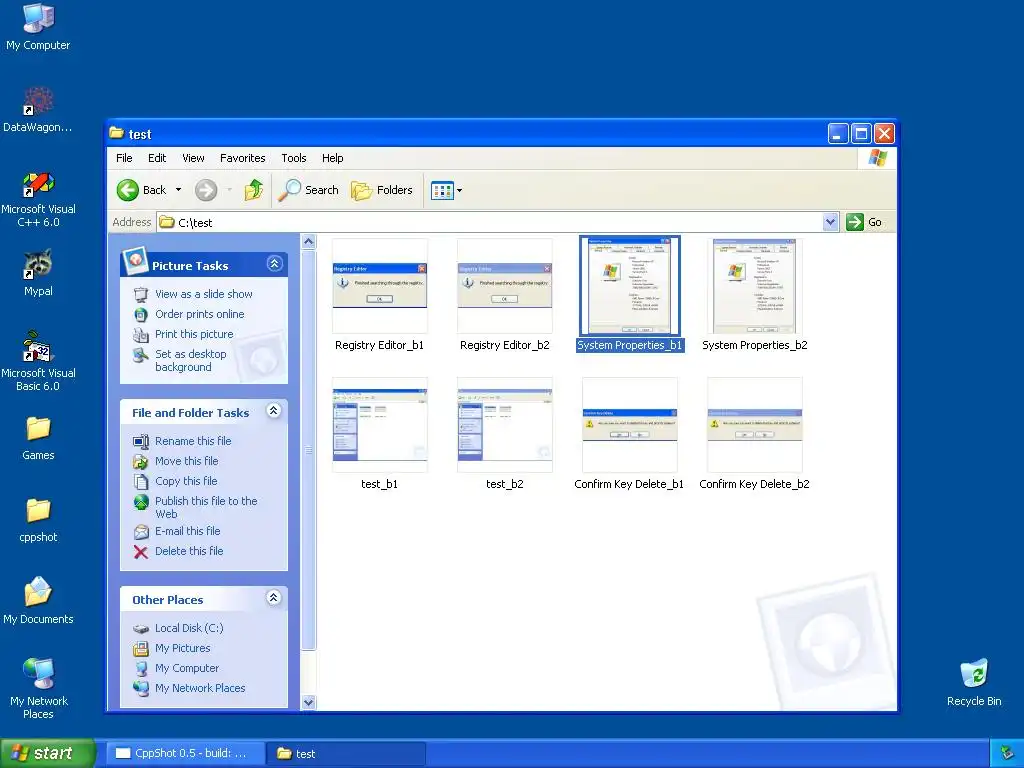Click the red X Delete this file icon
This screenshot has height=768, width=1024.
point(140,552)
